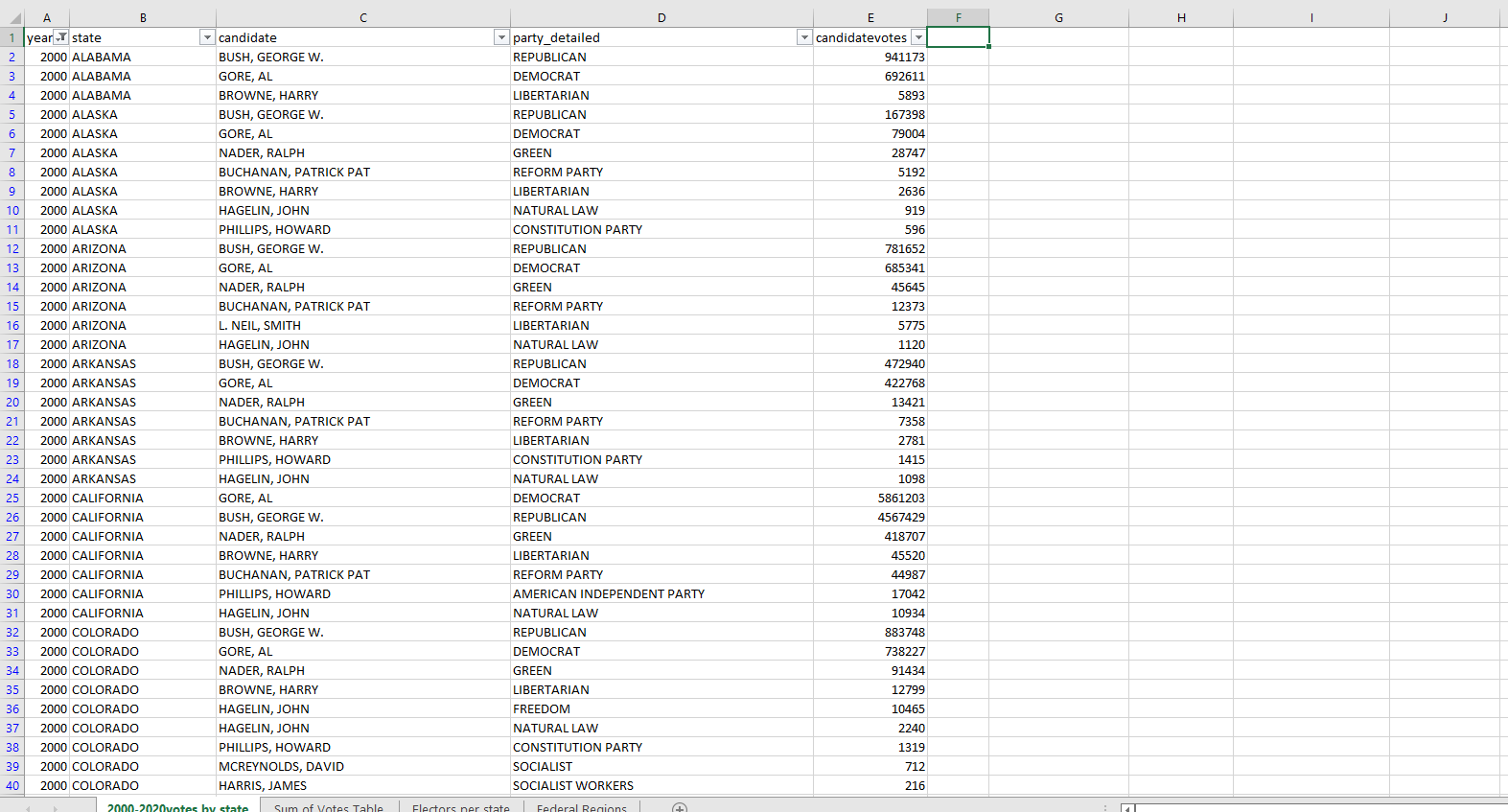The height and width of the screenshot is (812, 1508).
Task: Open the state column filter dropdown
Action: [207, 37]
